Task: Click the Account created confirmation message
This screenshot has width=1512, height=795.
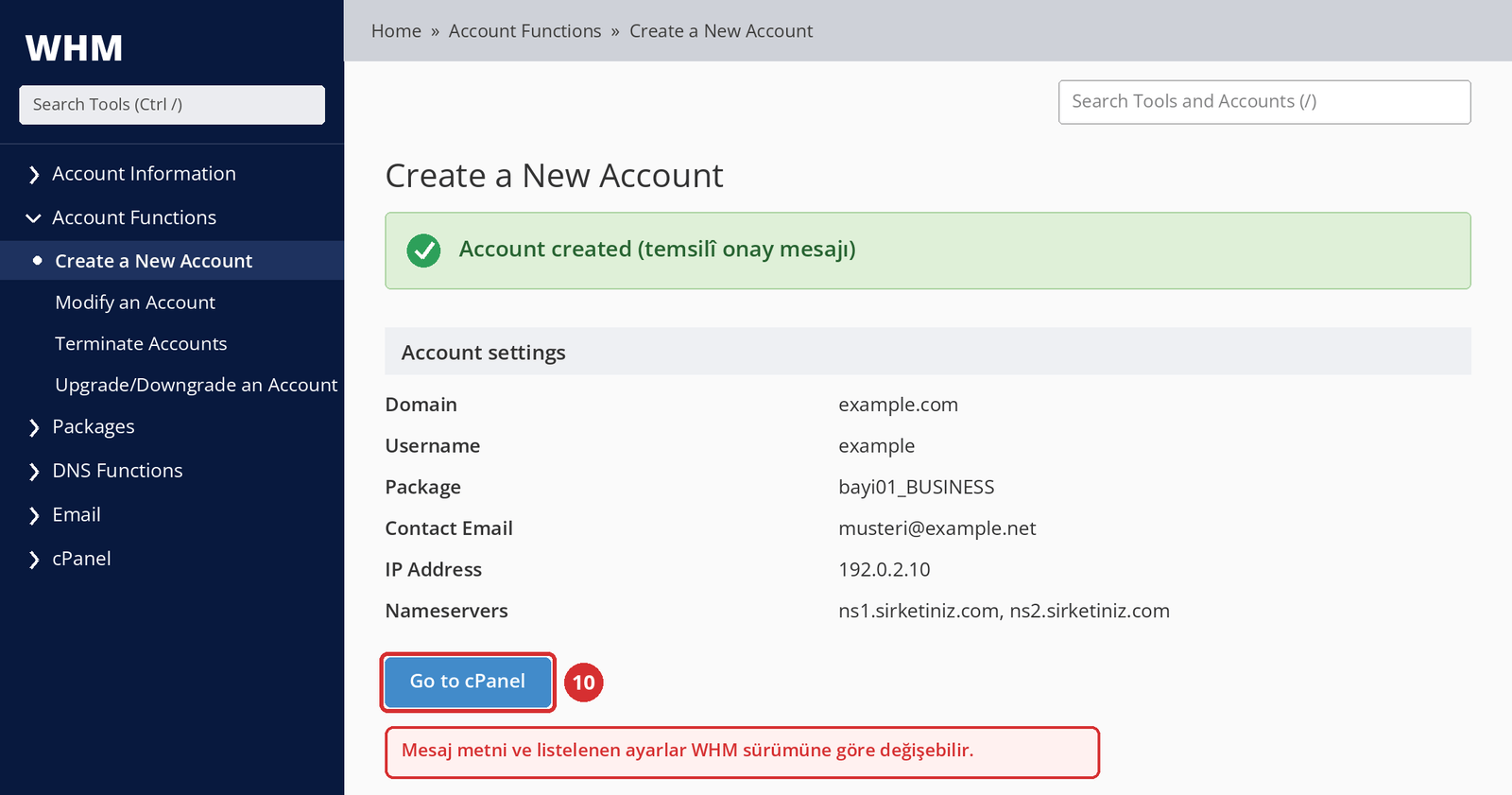Action: tap(928, 251)
